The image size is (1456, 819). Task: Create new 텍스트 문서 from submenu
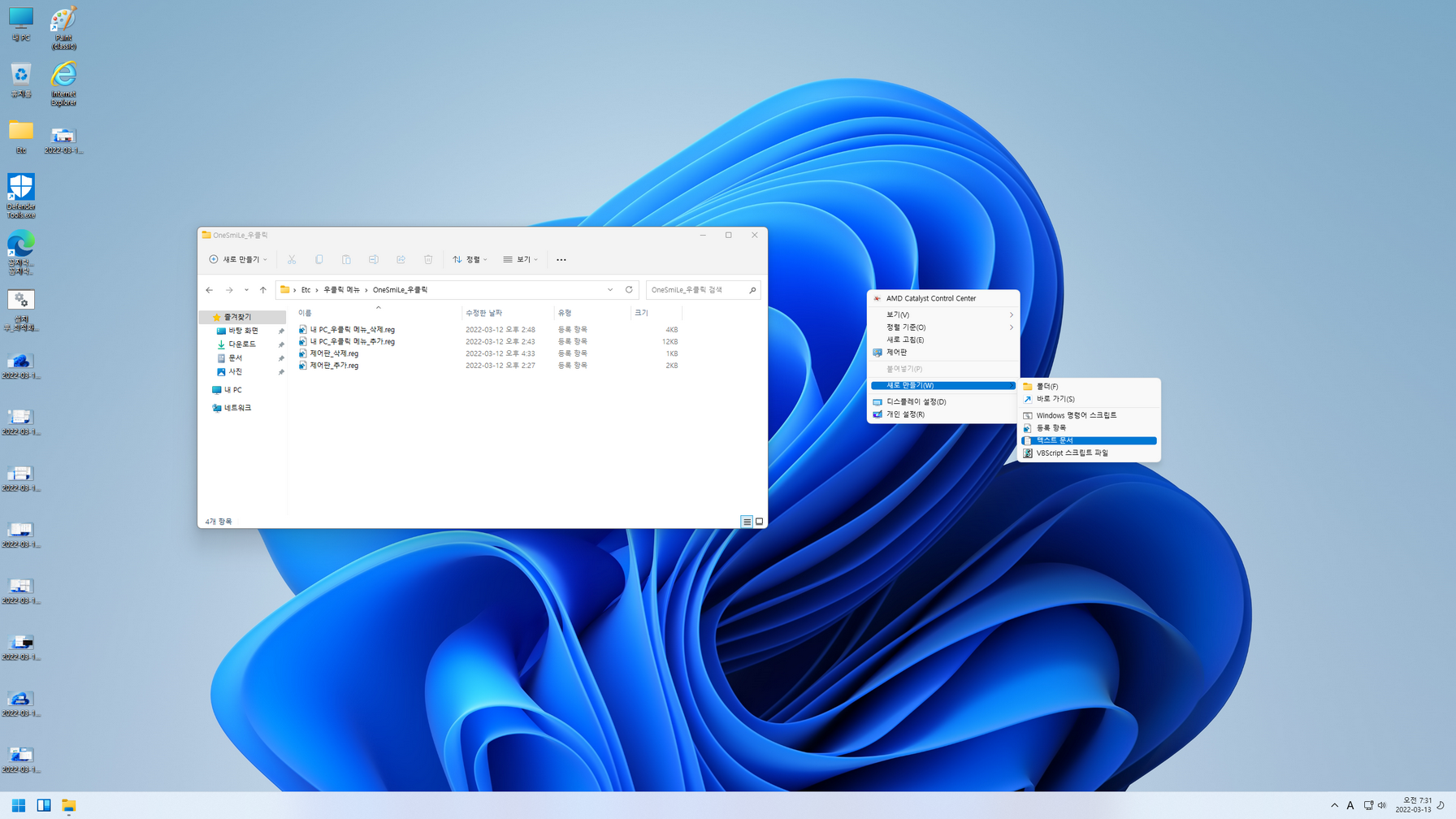[1089, 440]
